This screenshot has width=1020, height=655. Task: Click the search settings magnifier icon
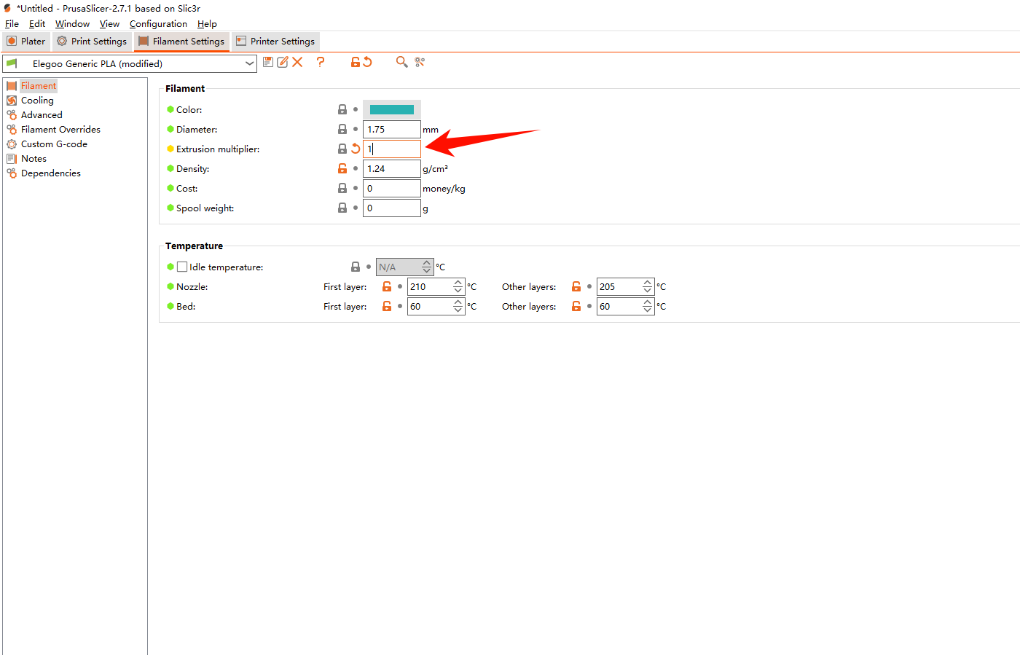click(x=401, y=62)
